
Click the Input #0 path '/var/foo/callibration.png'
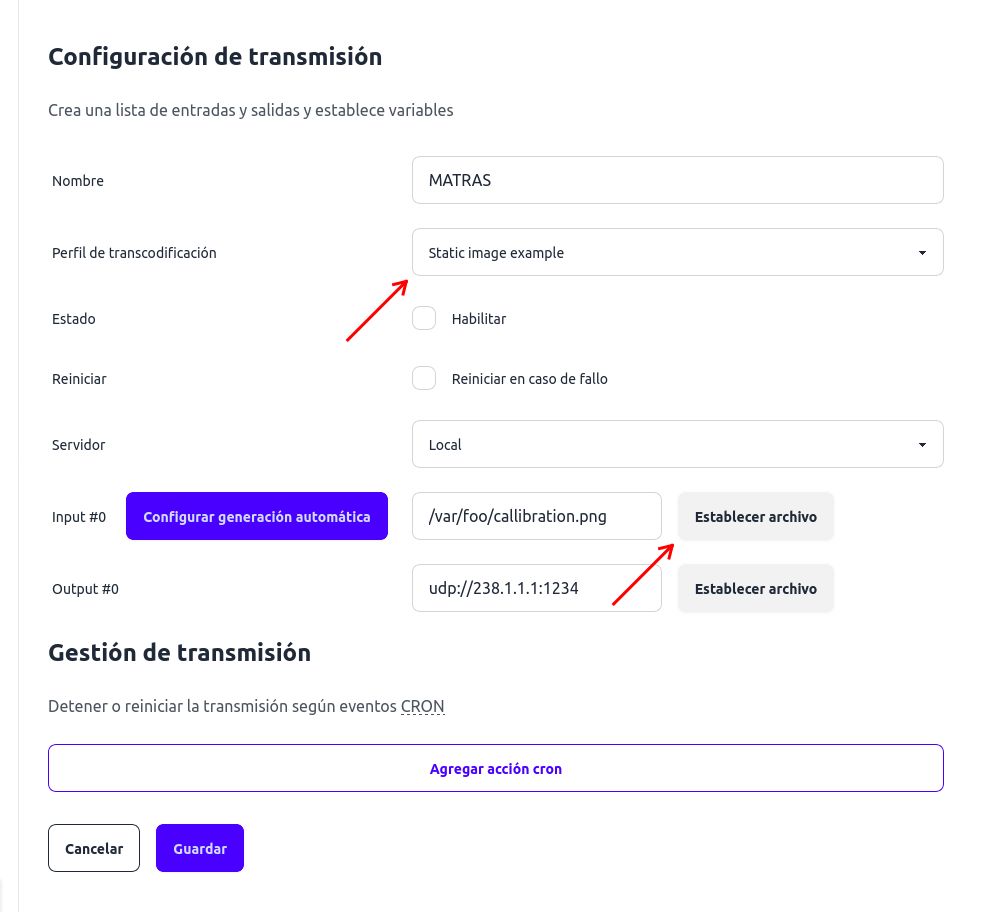(x=536, y=516)
